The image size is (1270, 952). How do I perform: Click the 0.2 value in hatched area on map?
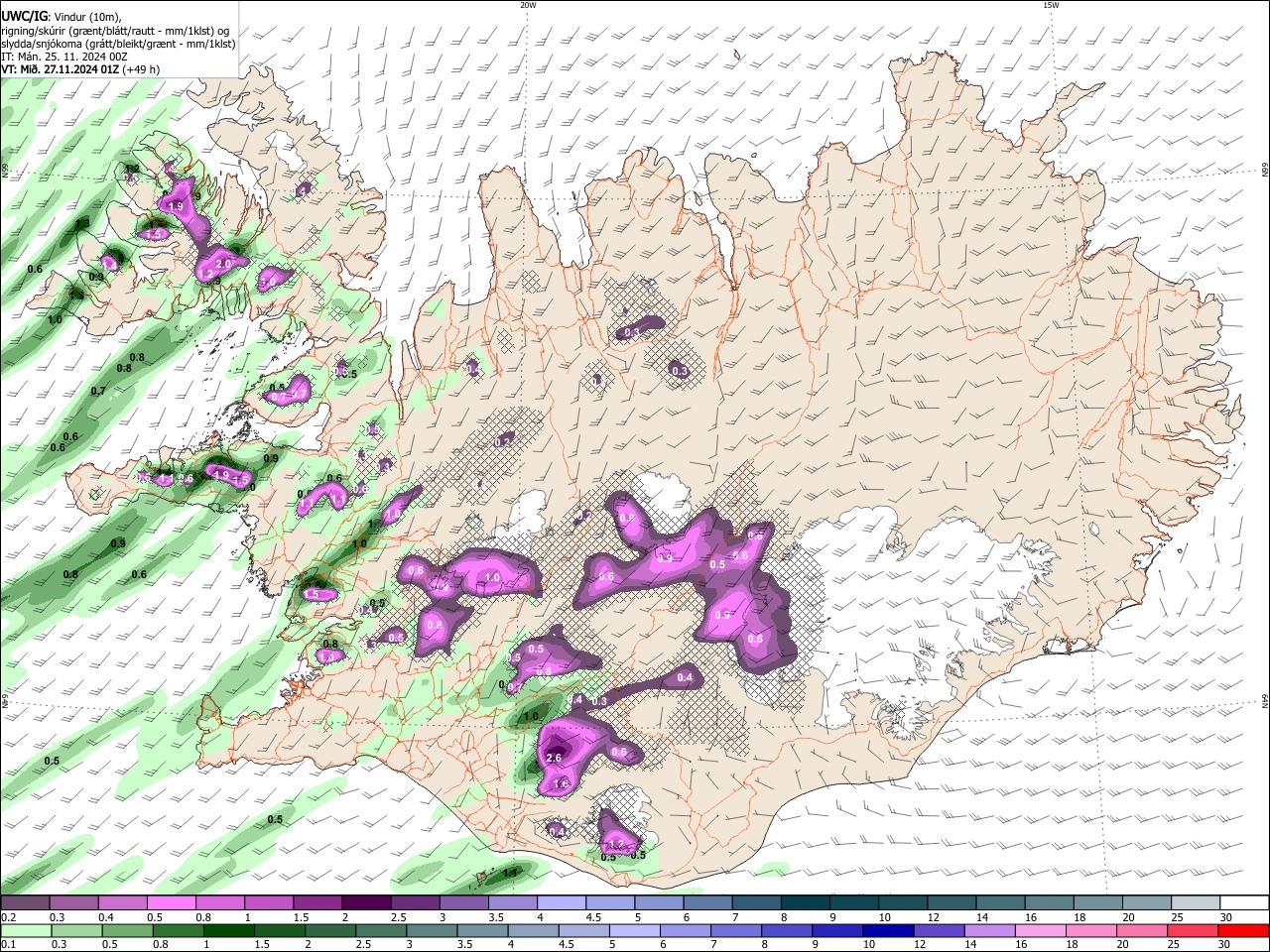click(x=504, y=441)
